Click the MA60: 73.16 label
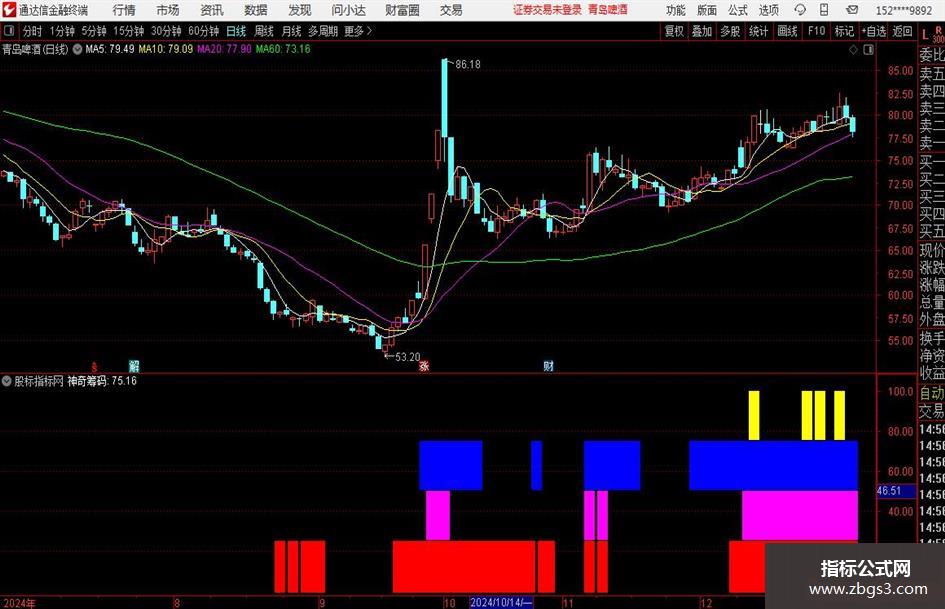 [x=283, y=49]
